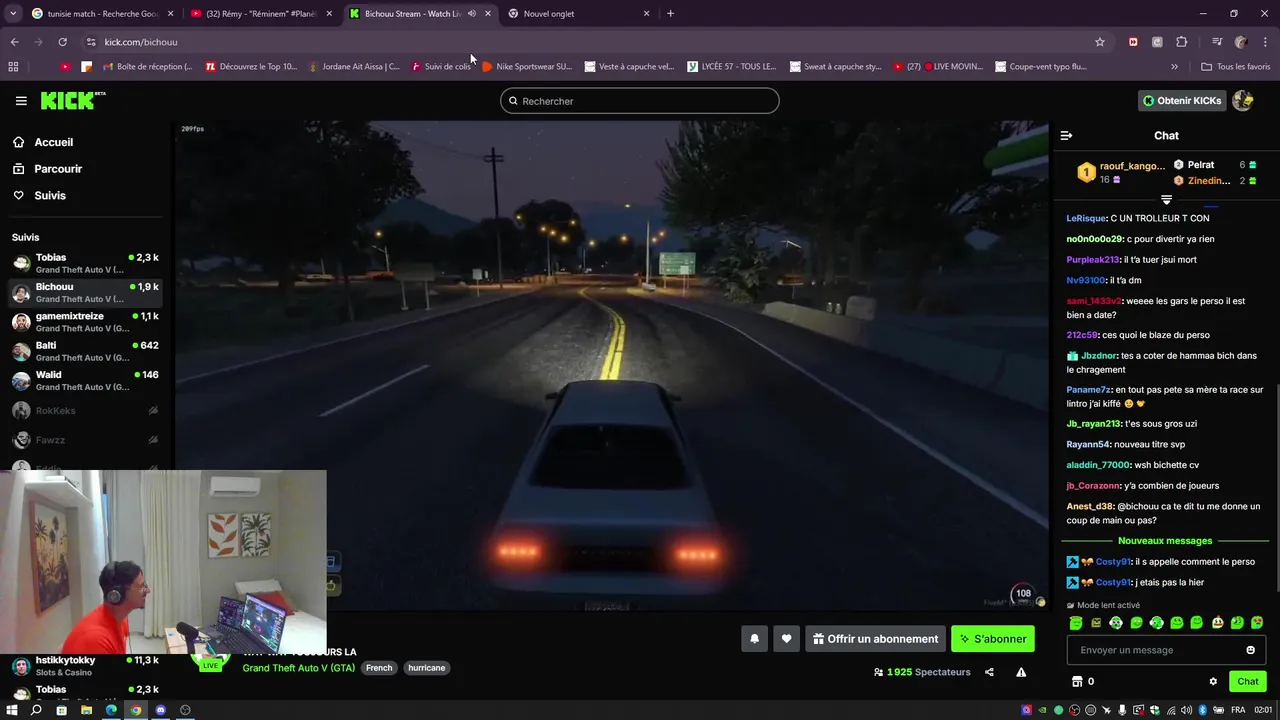Click the hurricane tag
The image size is (1280, 720).
click(x=426, y=668)
